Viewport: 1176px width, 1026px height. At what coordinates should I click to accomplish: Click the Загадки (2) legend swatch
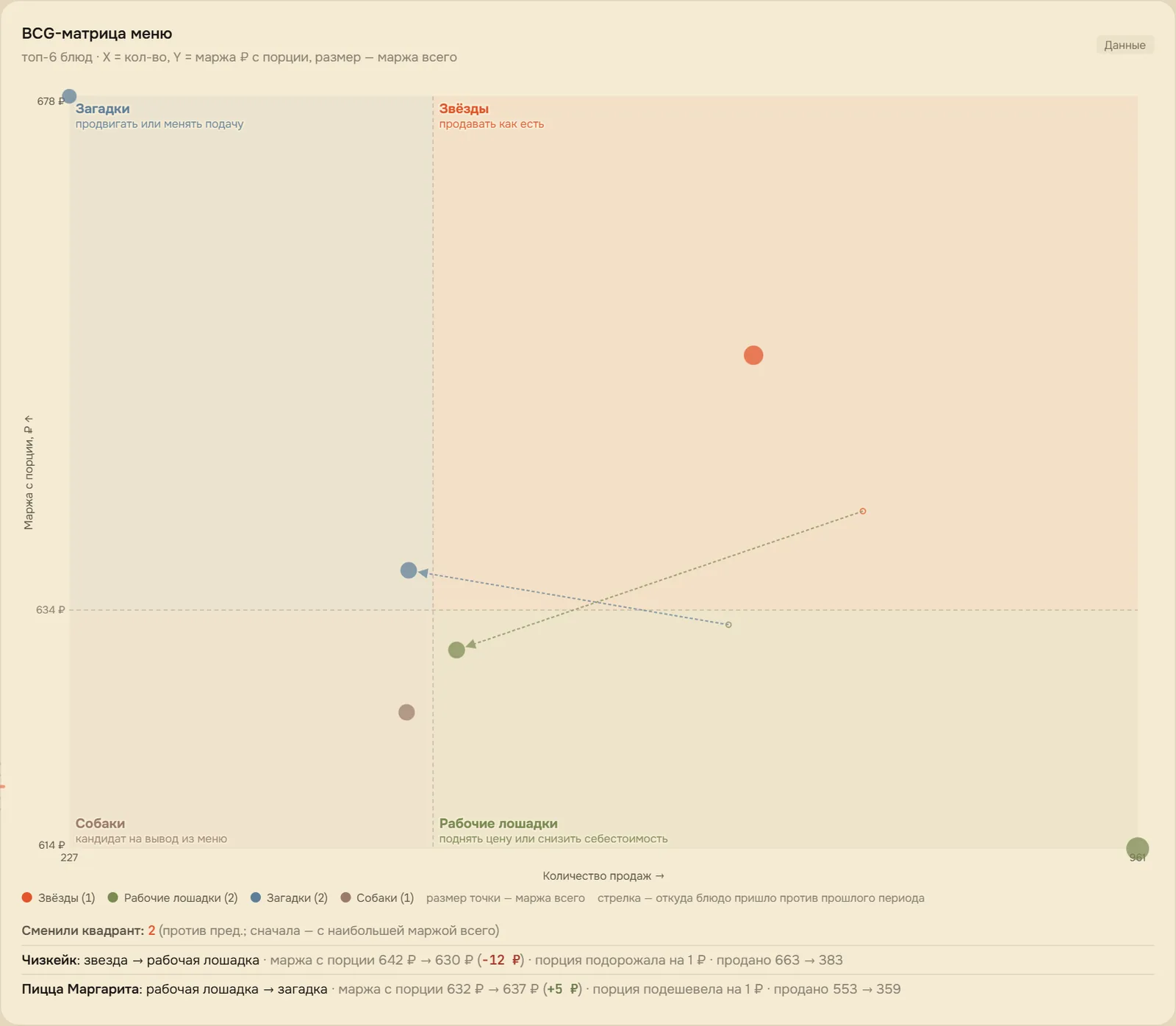coord(256,897)
